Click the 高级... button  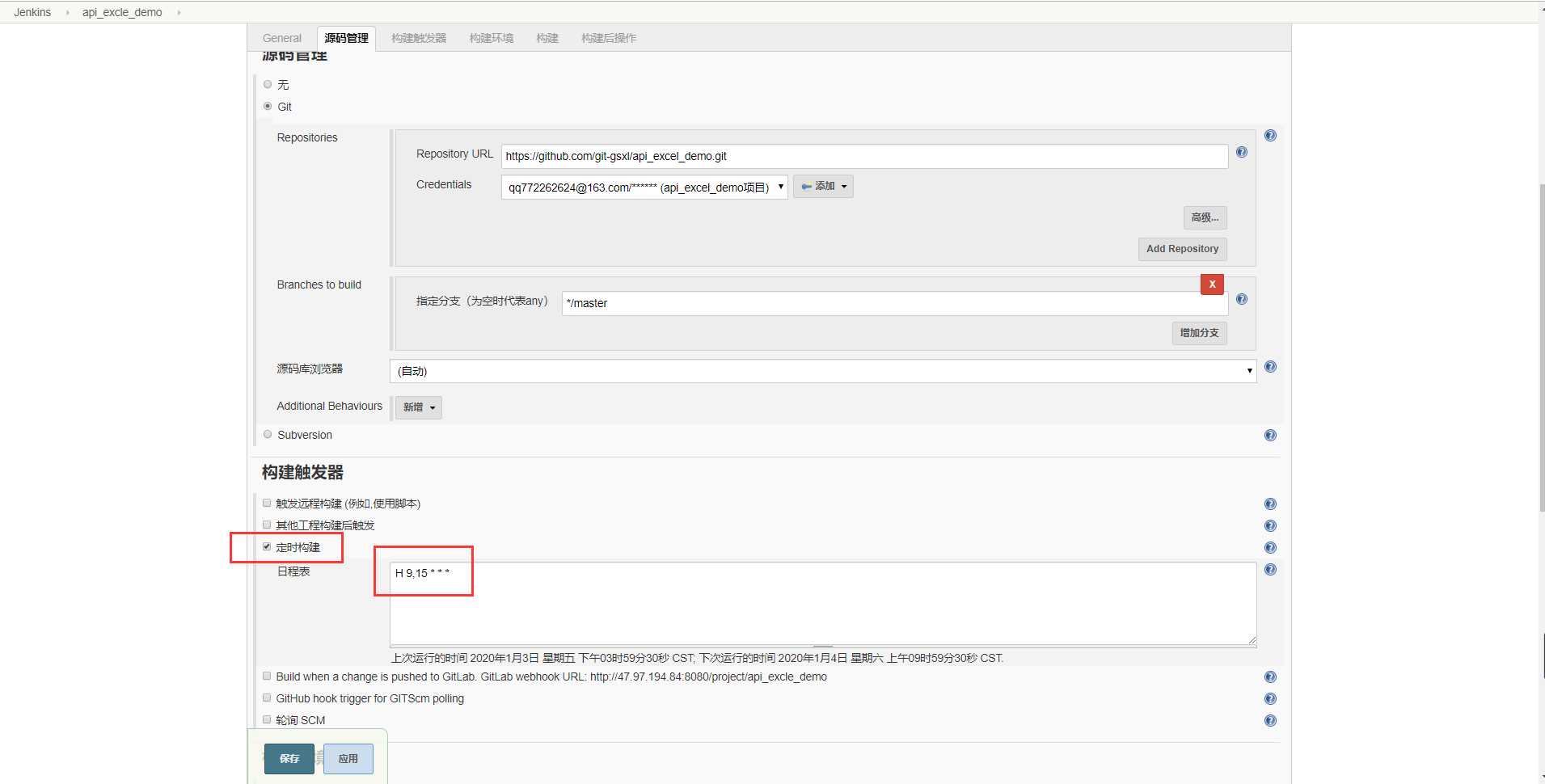tap(1205, 217)
